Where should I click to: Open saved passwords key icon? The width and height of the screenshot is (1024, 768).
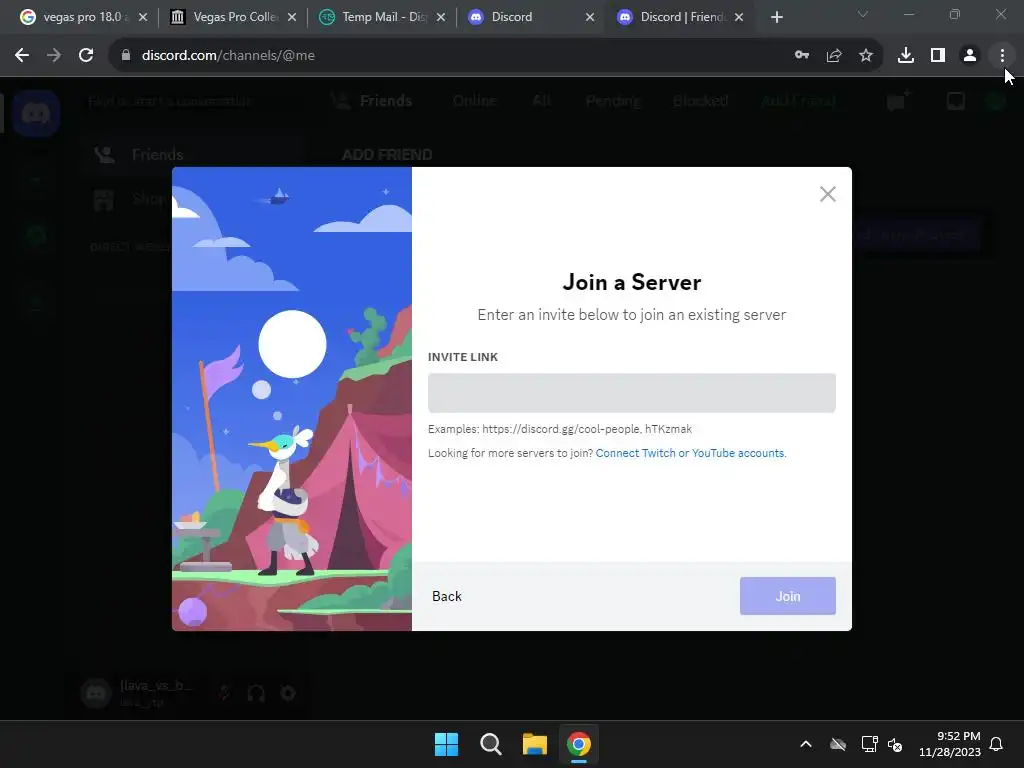(802, 56)
